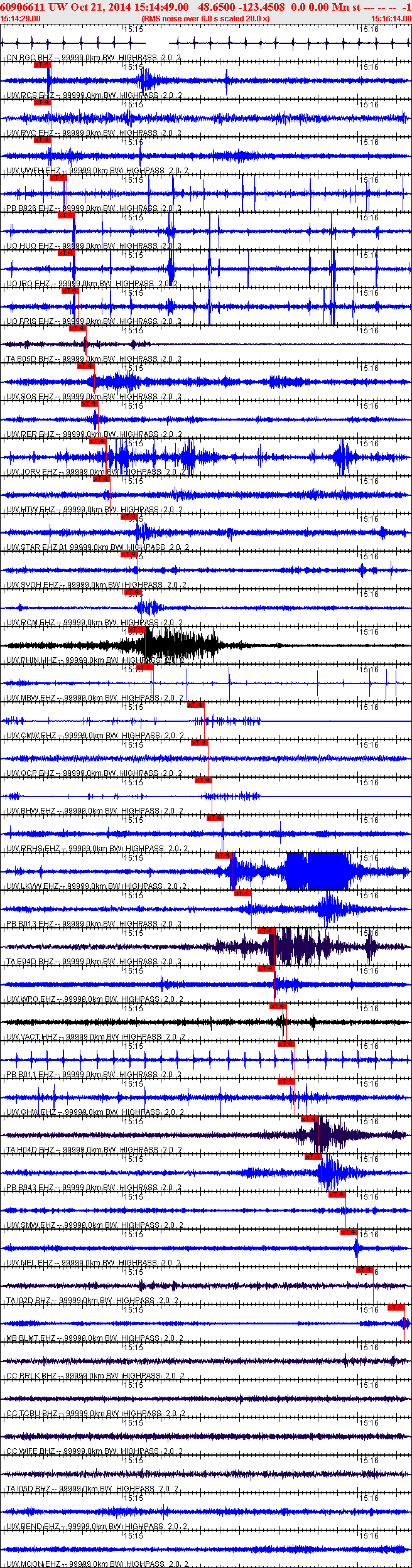Click the UW BEND EHZ station label
This screenshot has width=412, height=1568.
click(33, 1527)
